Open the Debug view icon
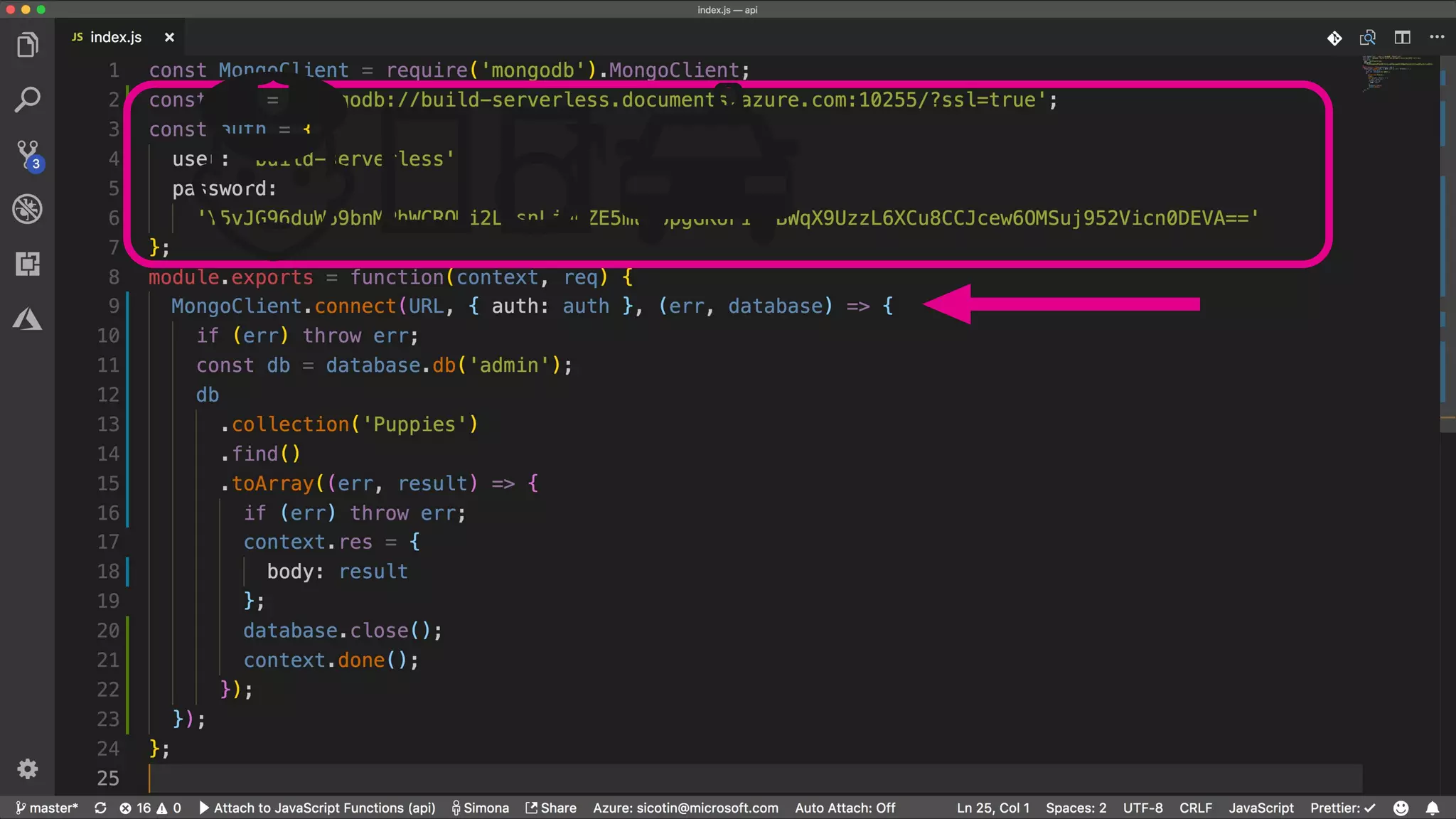 click(x=27, y=209)
